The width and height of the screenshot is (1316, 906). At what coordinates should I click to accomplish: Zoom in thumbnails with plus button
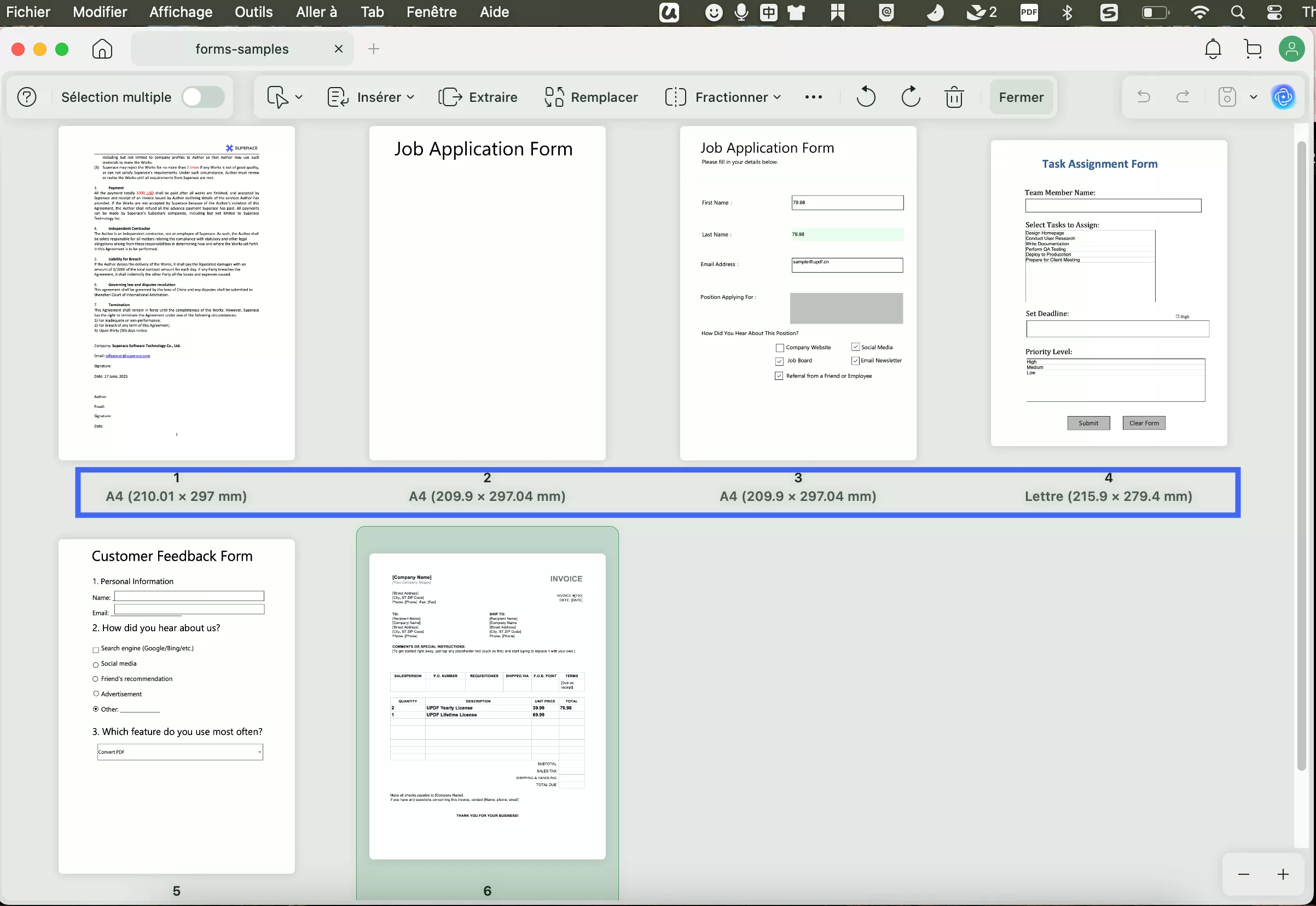pos(1283,874)
